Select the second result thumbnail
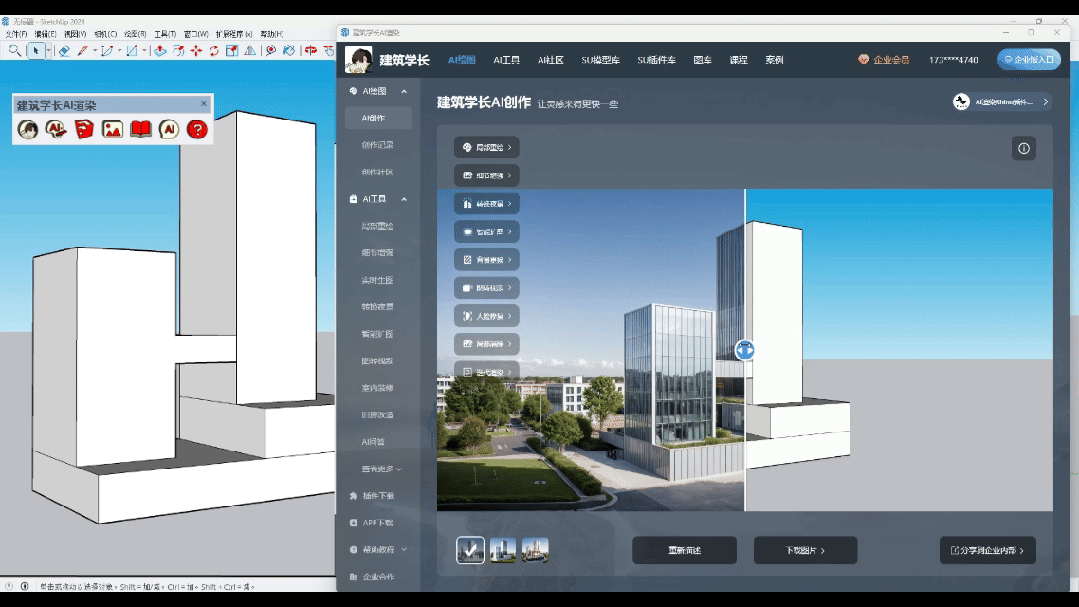1079x607 pixels. pyautogui.click(x=503, y=550)
